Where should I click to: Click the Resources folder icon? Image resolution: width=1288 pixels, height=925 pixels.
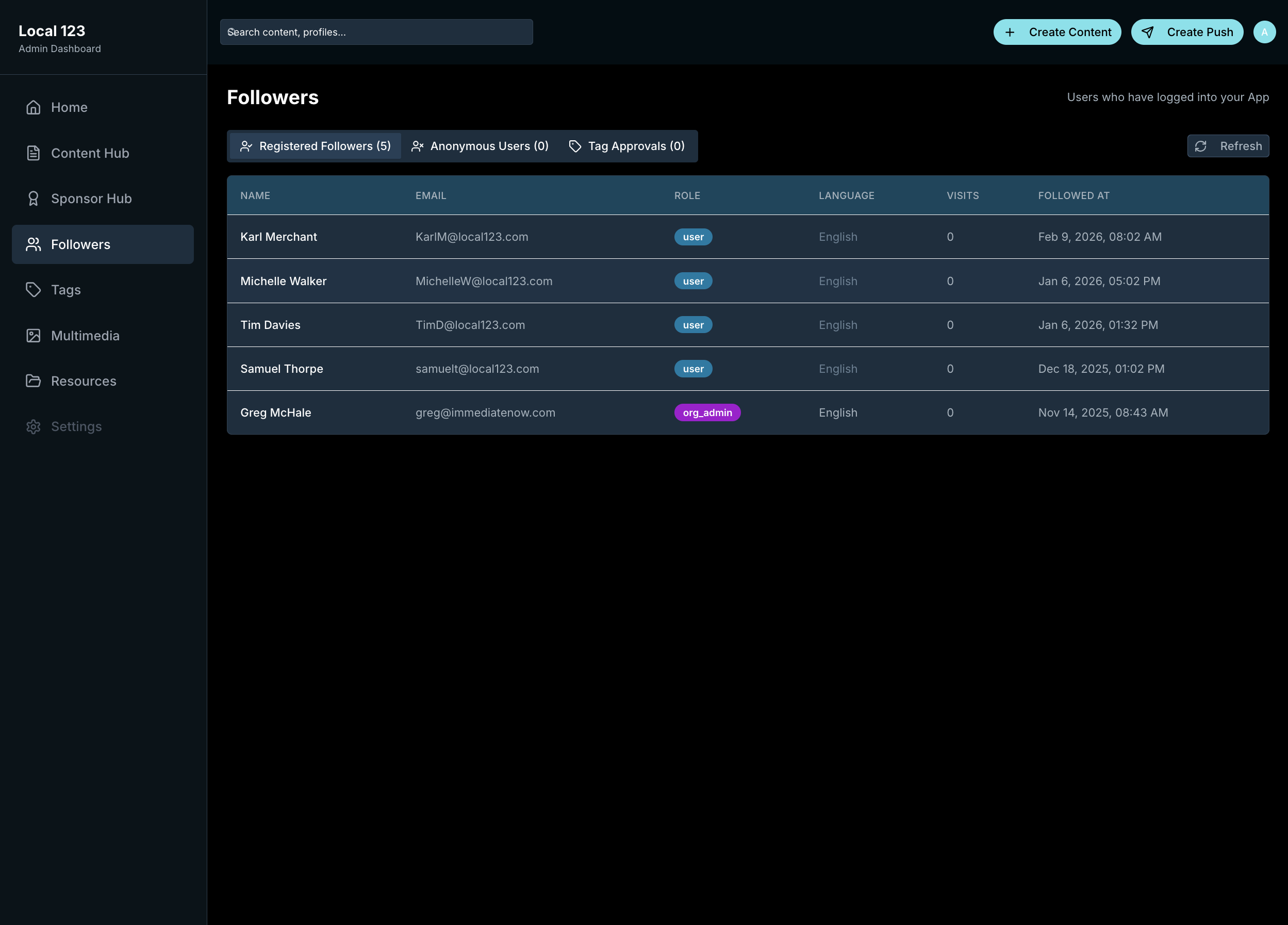pyautogui.click(x=33, y=381)
